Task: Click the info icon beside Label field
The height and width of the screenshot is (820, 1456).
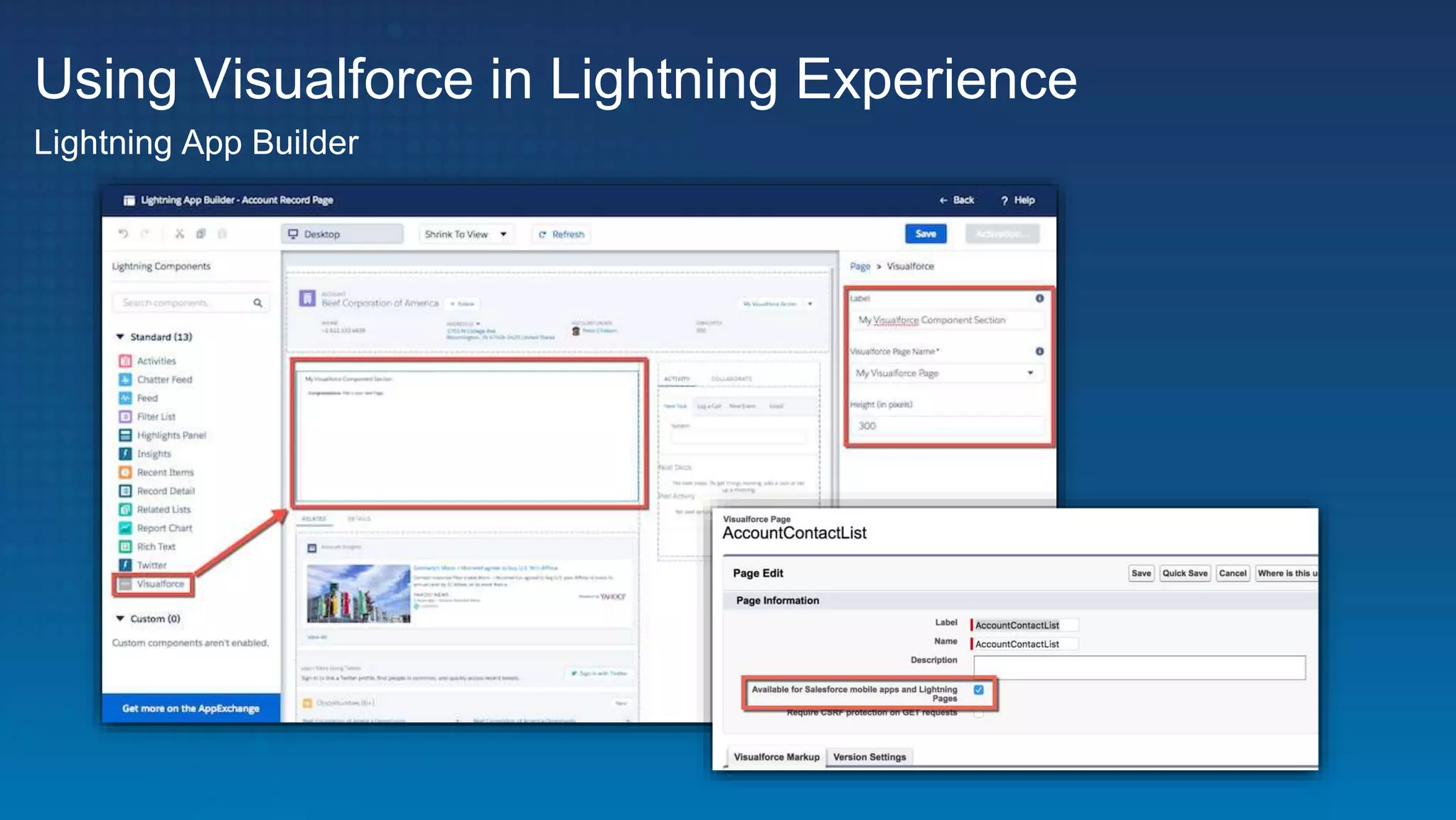Action: [1039, 298]
